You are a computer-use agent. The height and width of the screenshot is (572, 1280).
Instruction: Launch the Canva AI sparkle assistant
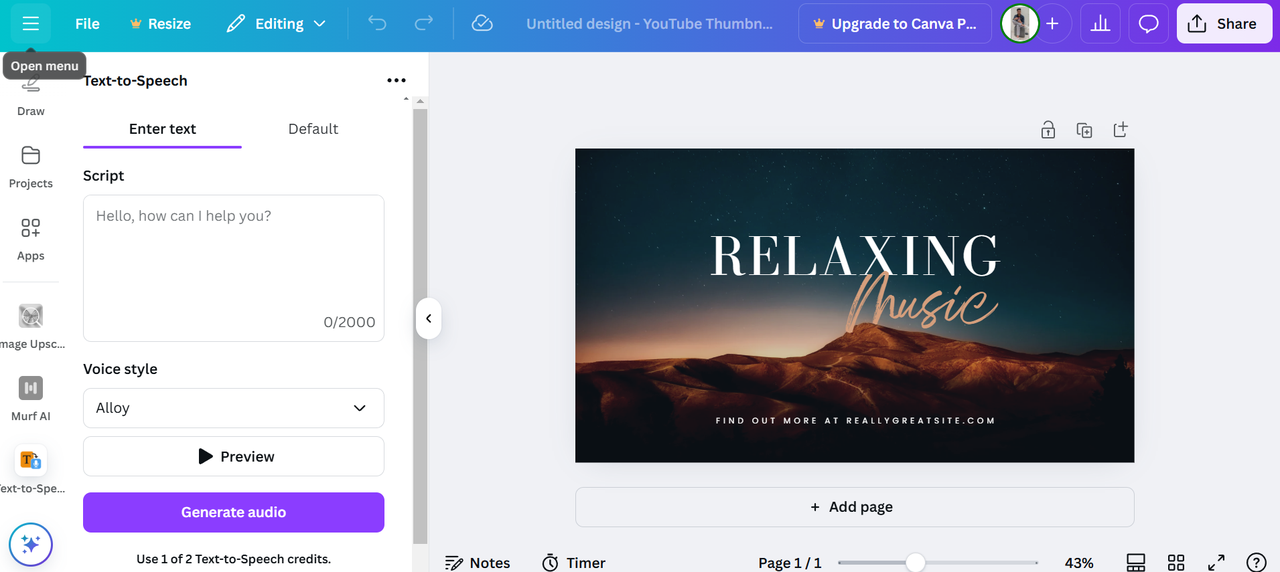(31, 544)
